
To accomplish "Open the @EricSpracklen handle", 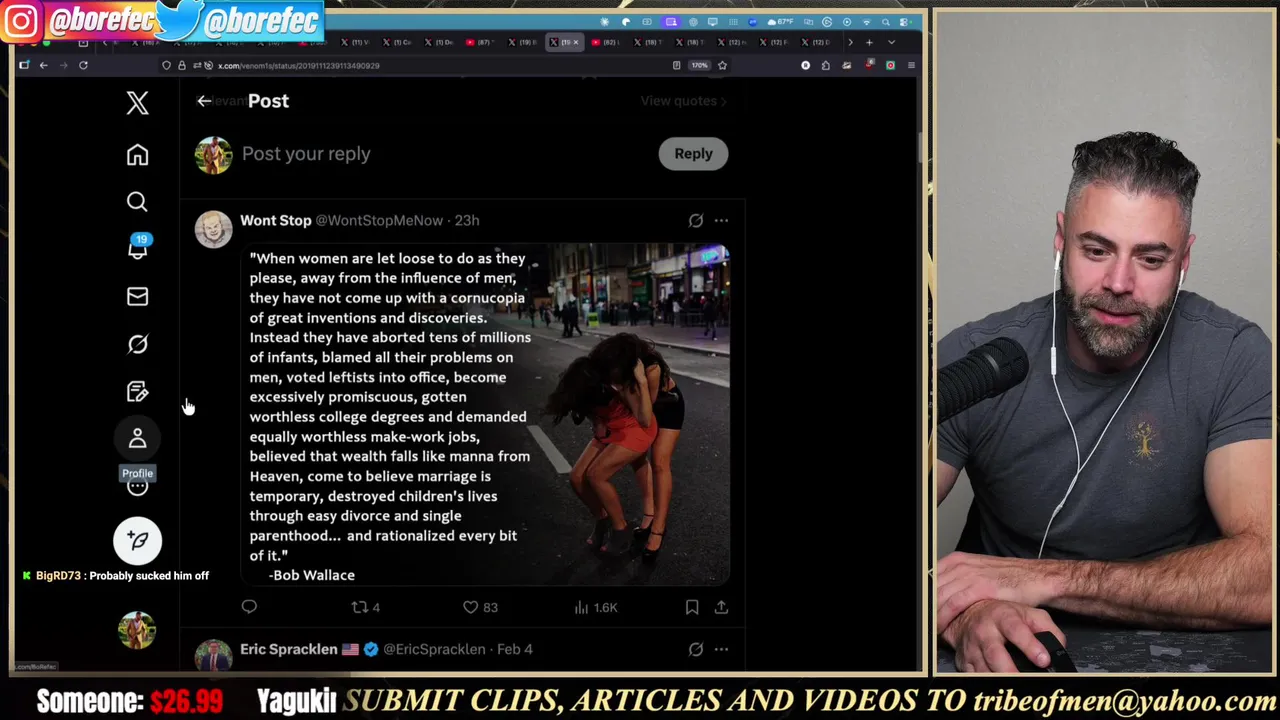I will [434, 649].
